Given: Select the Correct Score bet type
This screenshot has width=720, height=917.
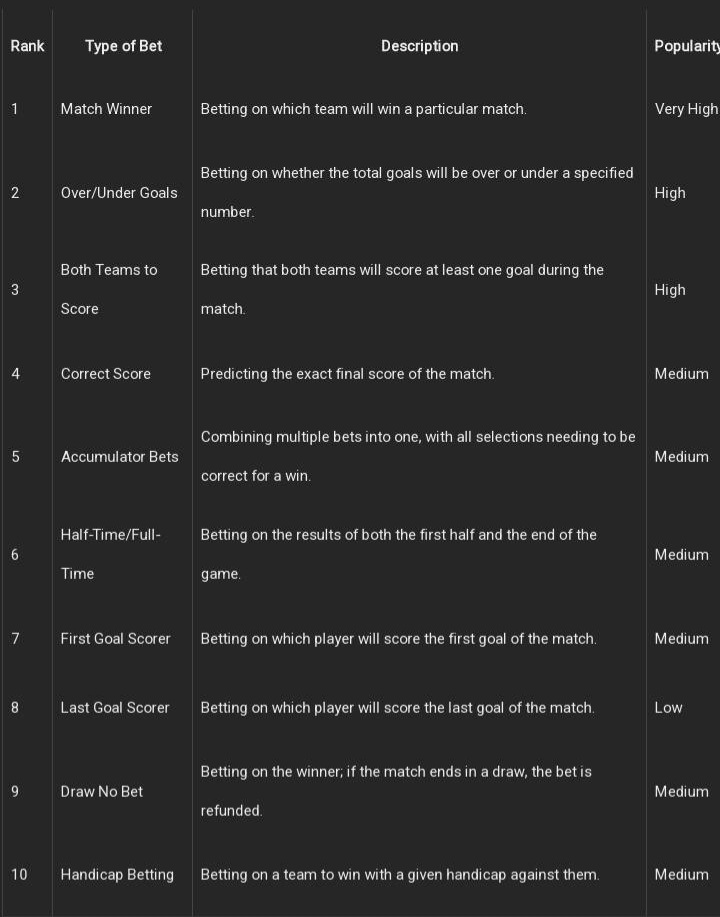Looking at the screenshot, I should (106, 374).
